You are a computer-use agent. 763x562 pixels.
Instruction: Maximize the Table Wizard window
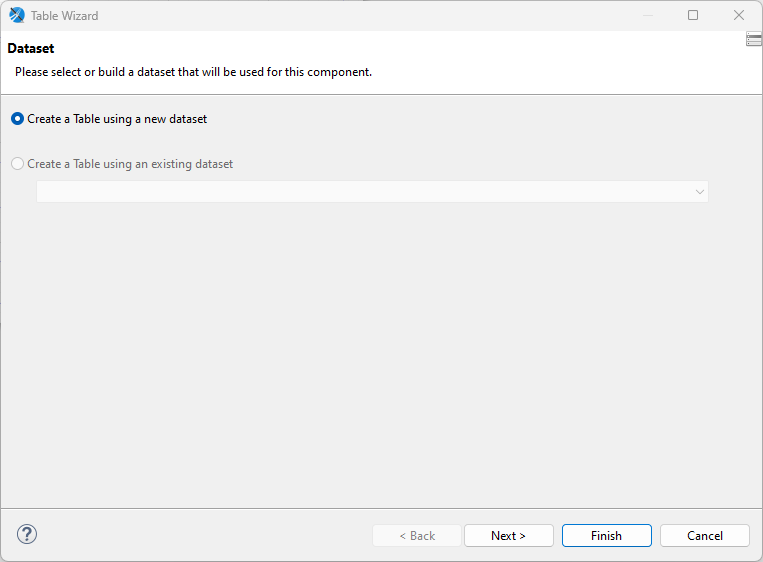(693, 15)
